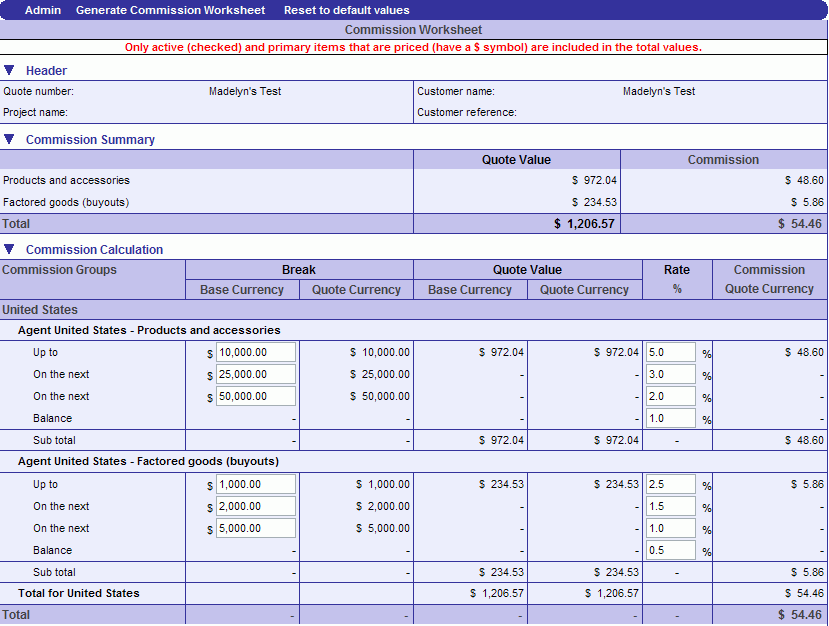Click Generate Commission Worksheet menu item
This screenshot has width=829, height=626.
coord(170,10)
